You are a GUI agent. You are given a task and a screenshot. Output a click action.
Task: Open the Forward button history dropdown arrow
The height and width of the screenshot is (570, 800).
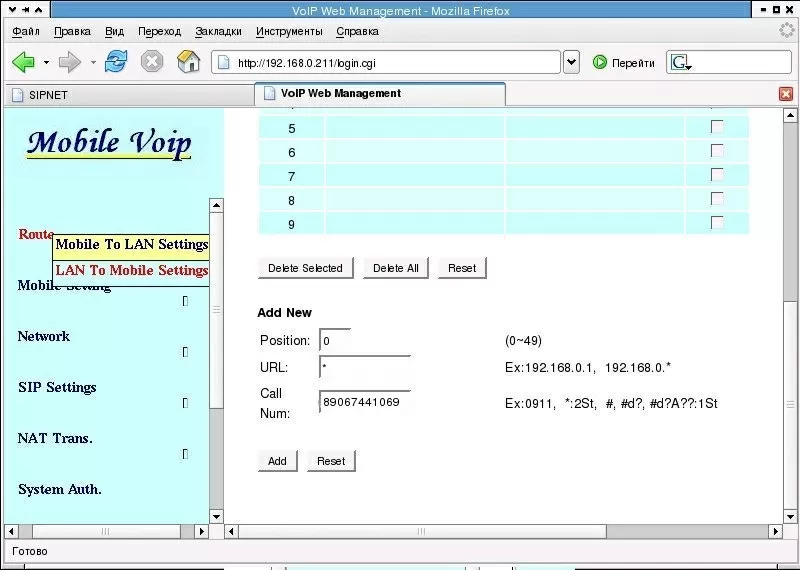click(x=93, y=62)
